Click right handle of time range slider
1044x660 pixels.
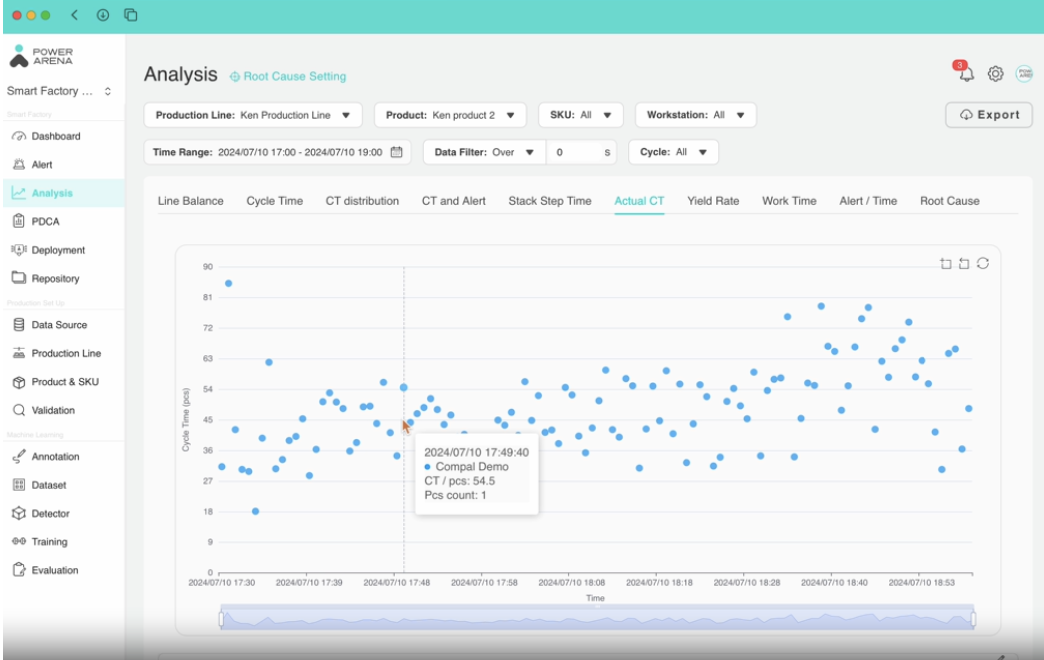click(973, 619)
